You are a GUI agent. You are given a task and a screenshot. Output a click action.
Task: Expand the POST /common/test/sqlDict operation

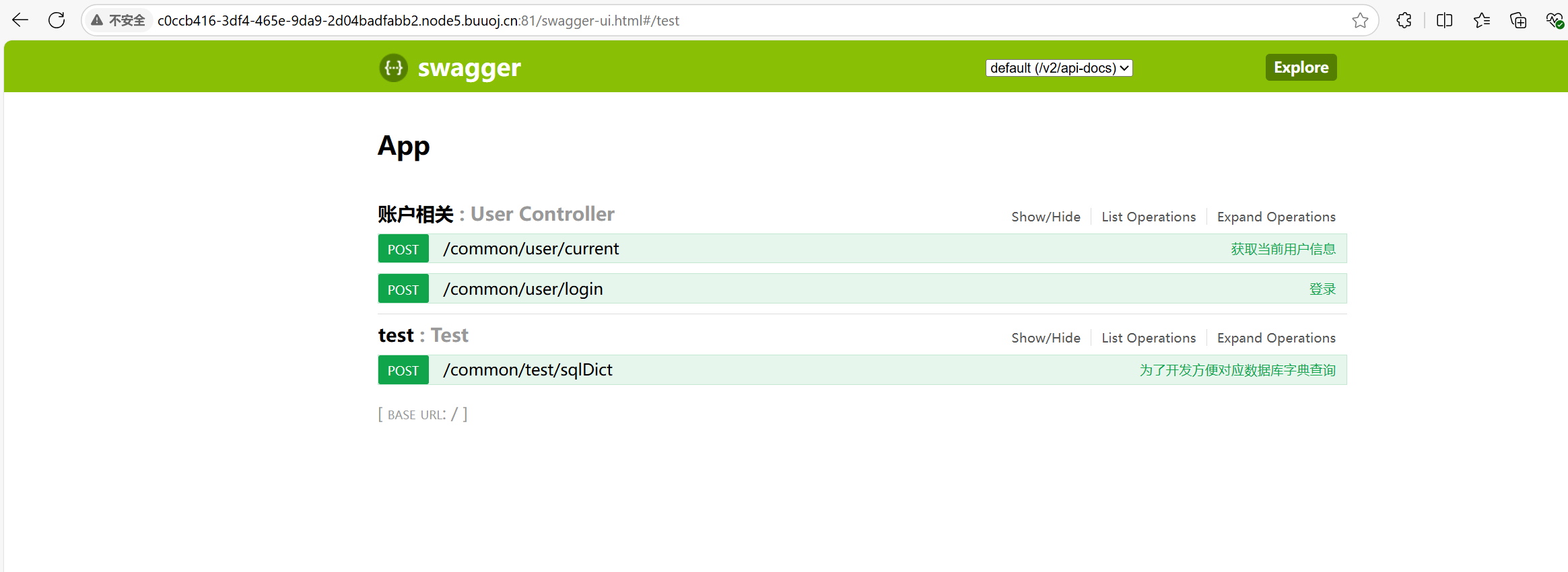point(527,370)
